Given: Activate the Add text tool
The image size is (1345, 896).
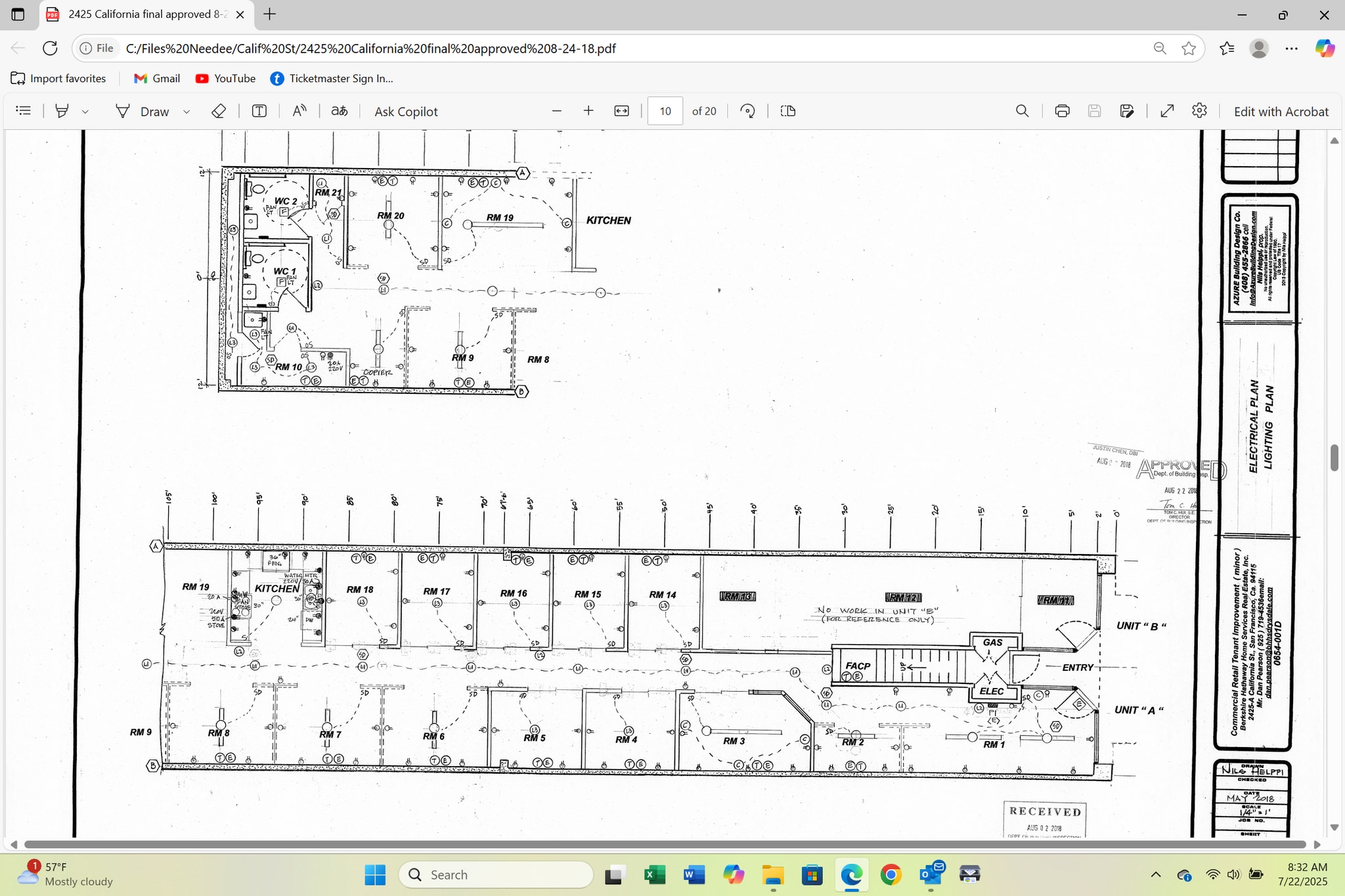Looking at the screenshot, I should tap(259, 111).
